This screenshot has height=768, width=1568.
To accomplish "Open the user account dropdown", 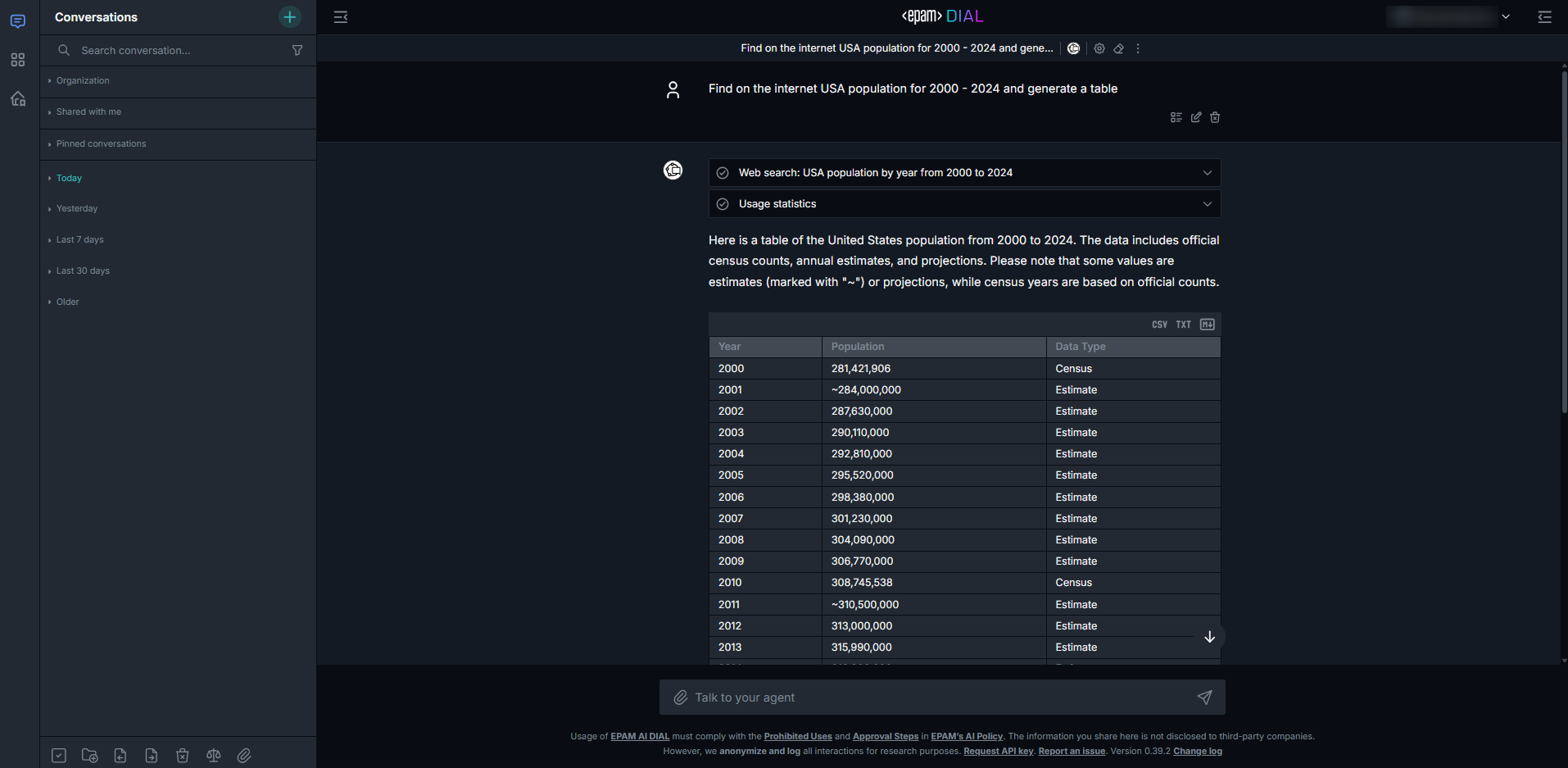I will (x=1505, y=17).
